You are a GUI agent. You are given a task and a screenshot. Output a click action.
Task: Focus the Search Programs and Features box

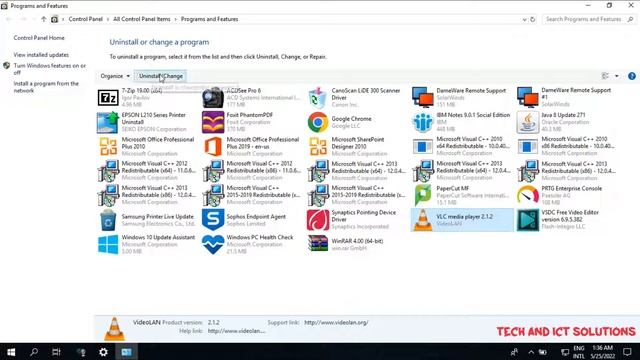click(x=588, y=19)
